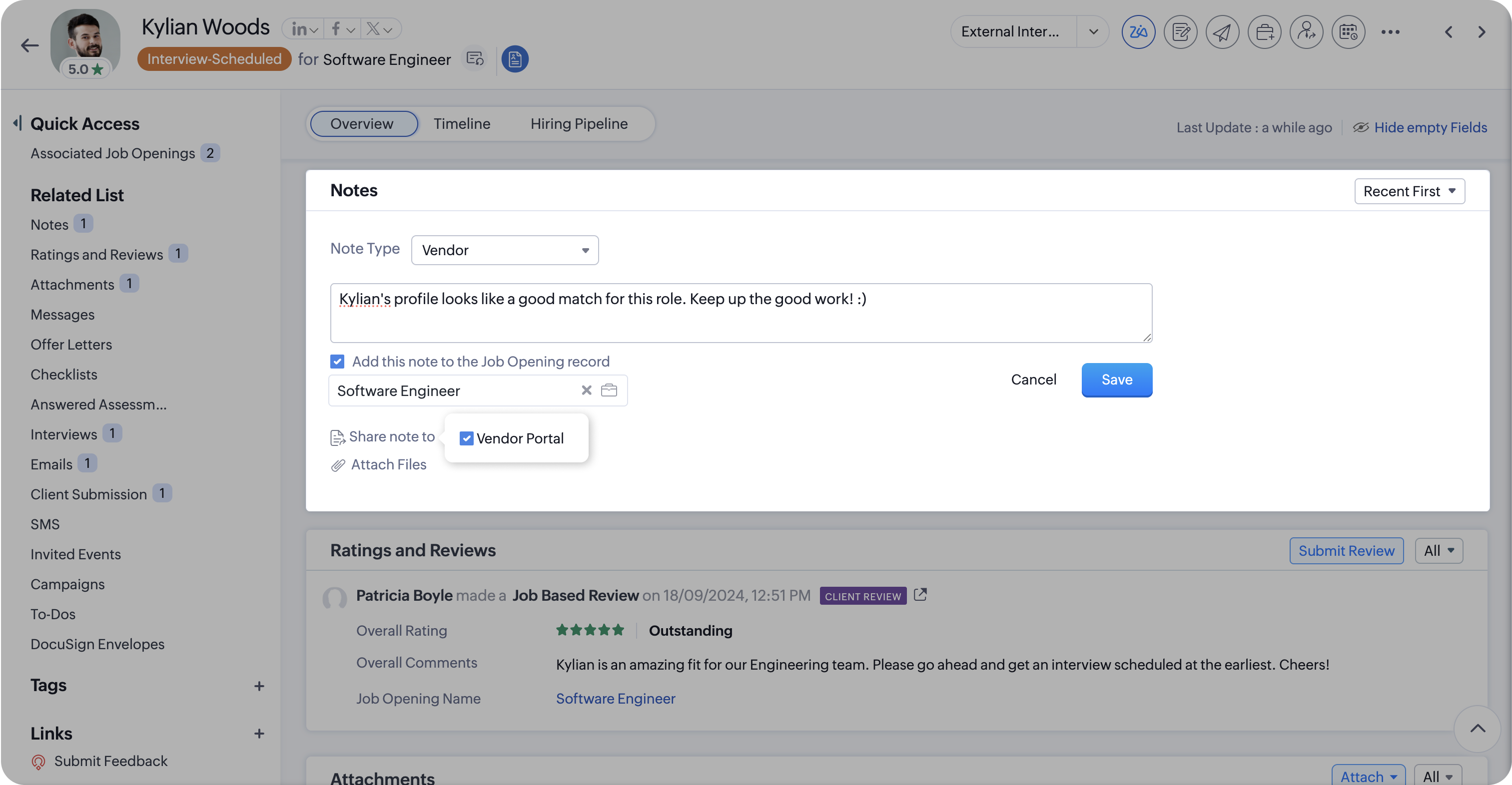Expand the Recent First sort dropdown
This screenshot has height=785, width=1512.
tap(1409, 191)
